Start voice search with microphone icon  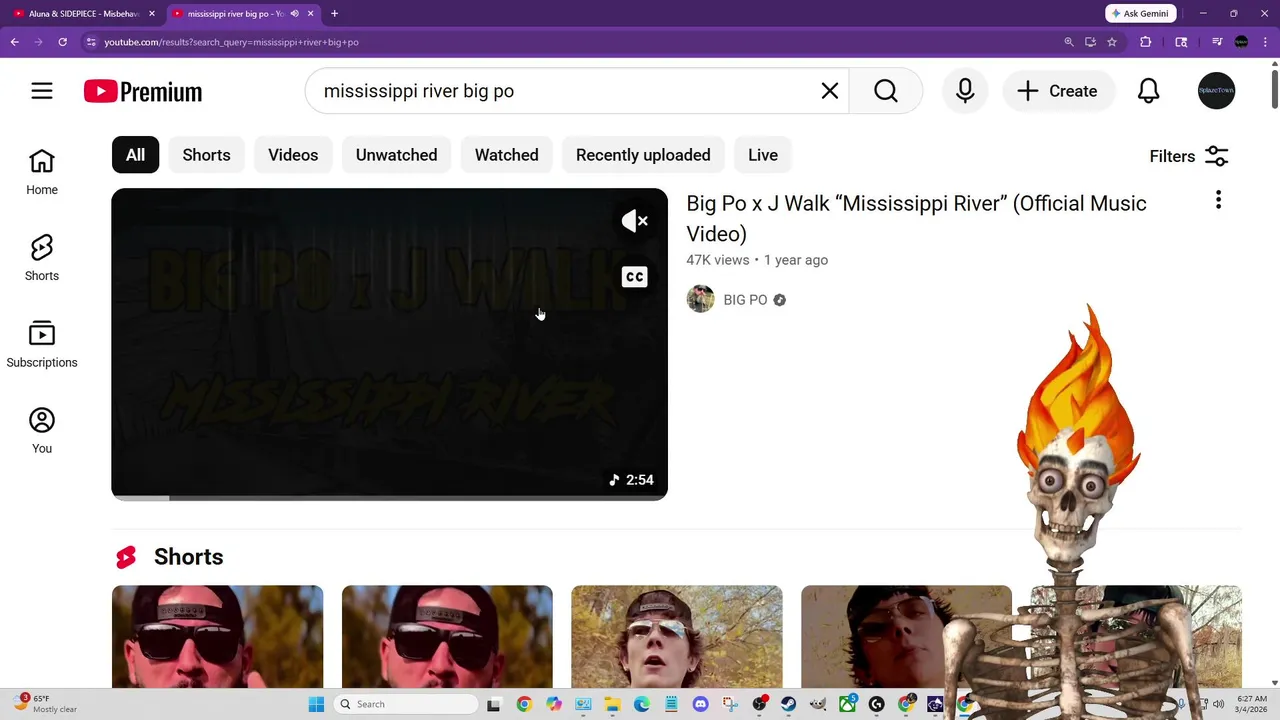click(x=965, y=91)
